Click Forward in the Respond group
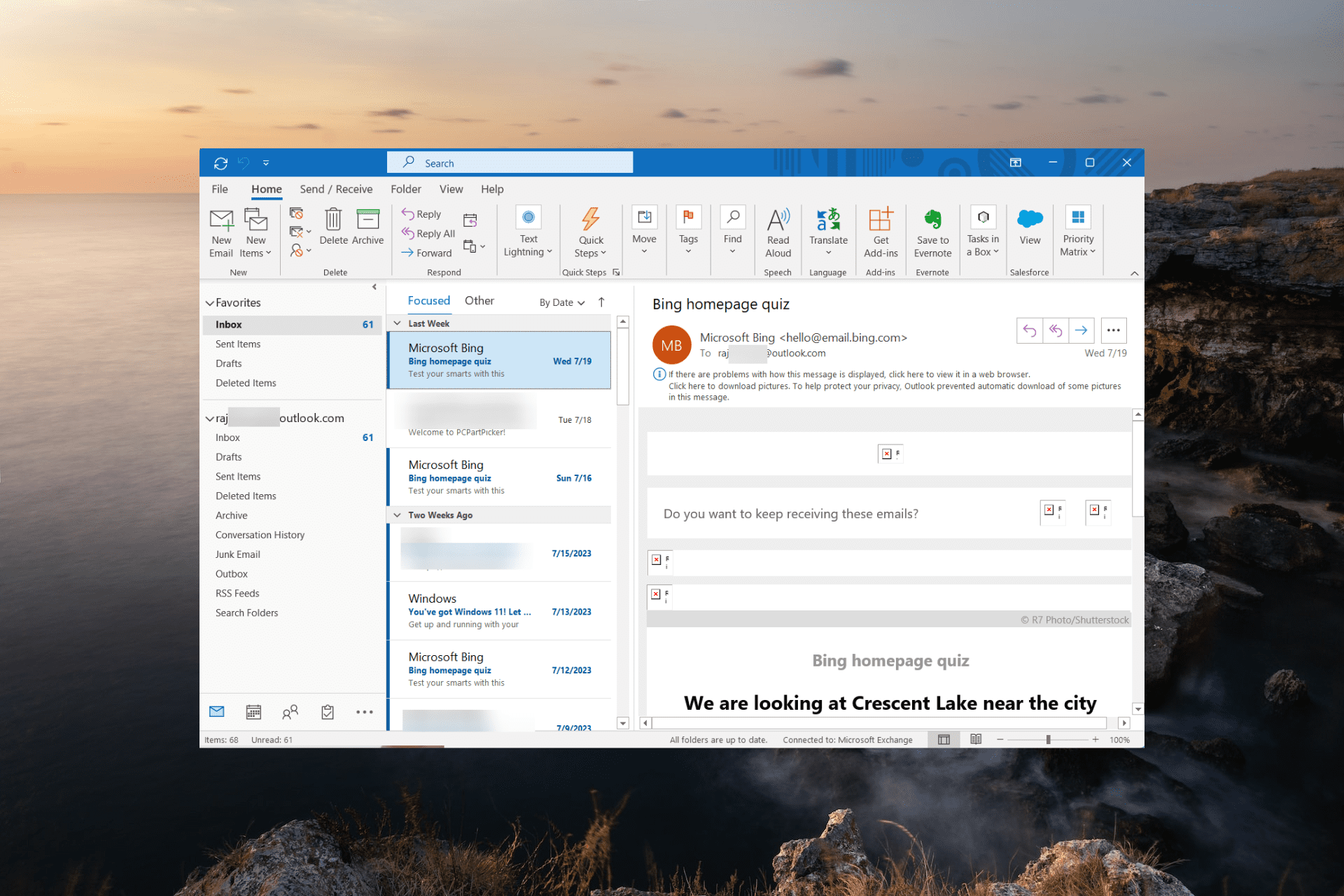The image size is (1344, 896). 427,253
